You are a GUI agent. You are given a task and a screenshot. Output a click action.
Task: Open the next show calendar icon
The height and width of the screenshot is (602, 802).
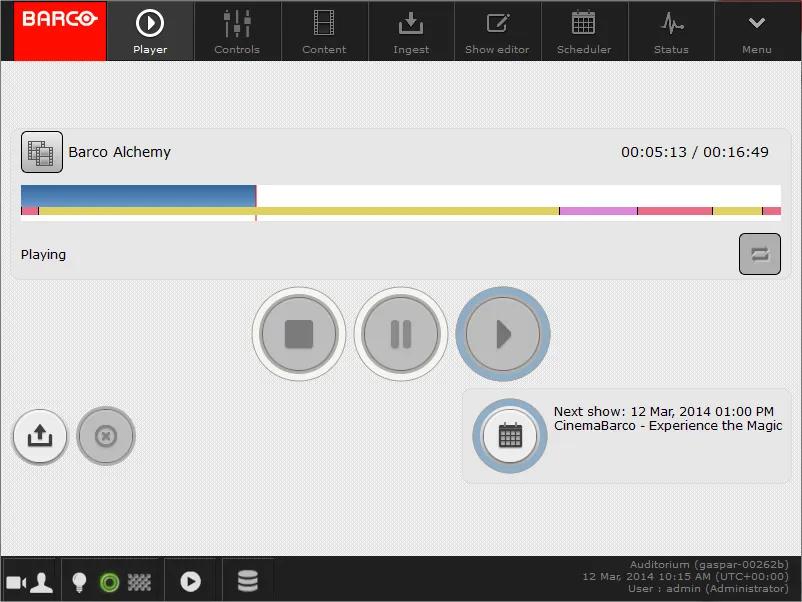coord(510,435)
